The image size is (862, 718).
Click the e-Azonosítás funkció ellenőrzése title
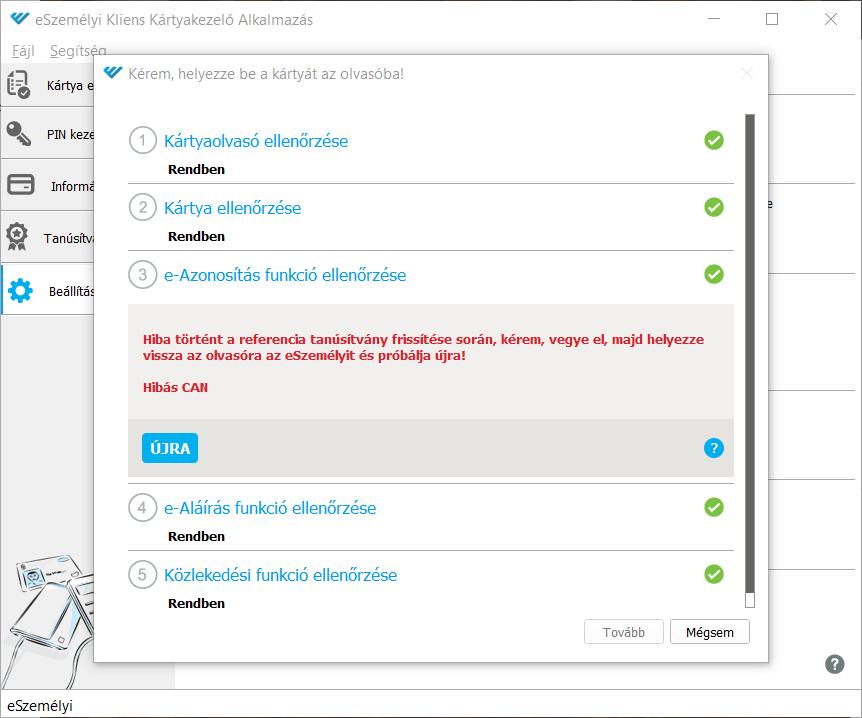coord(285,275)
